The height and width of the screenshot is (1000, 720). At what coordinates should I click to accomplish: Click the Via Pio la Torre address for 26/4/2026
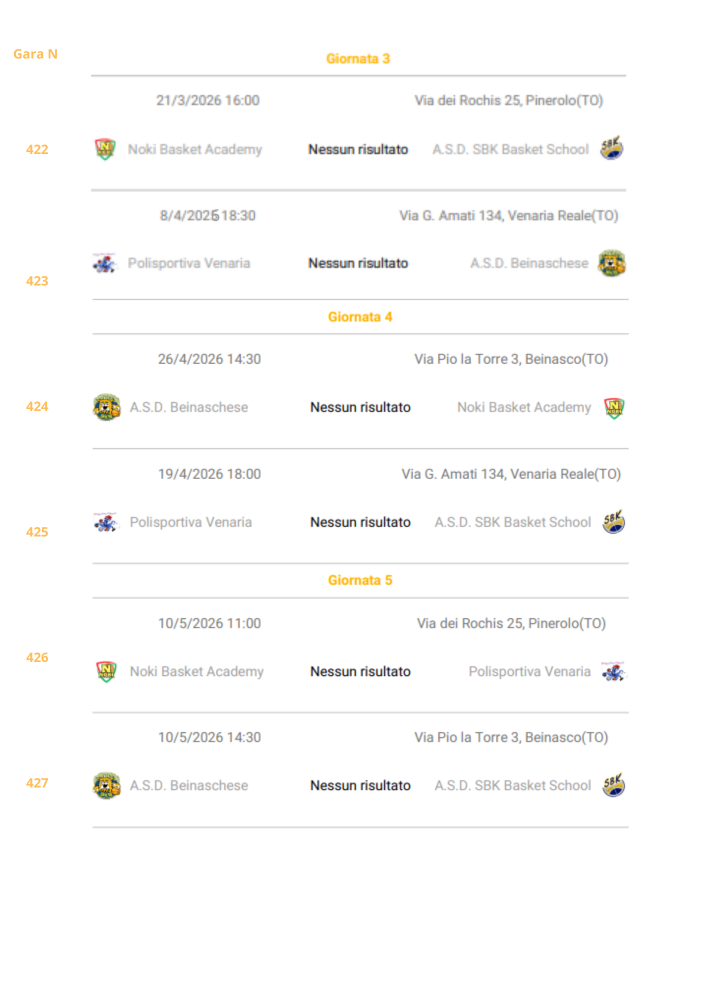511,359
